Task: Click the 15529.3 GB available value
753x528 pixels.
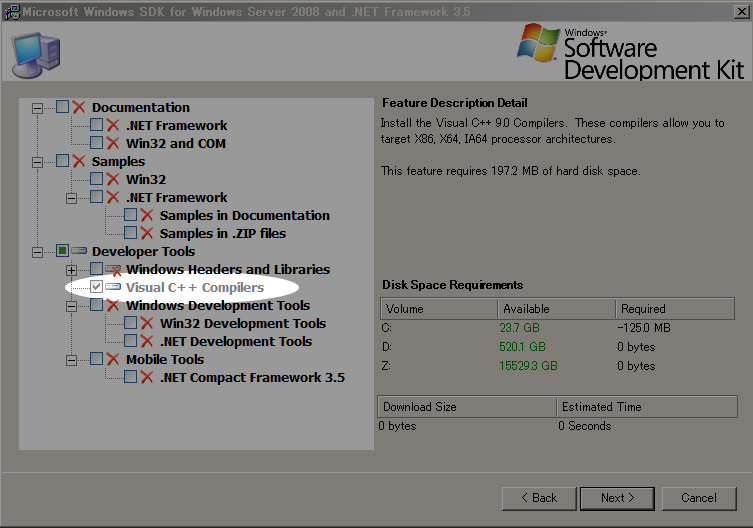Action: click(x=528, y=366)
